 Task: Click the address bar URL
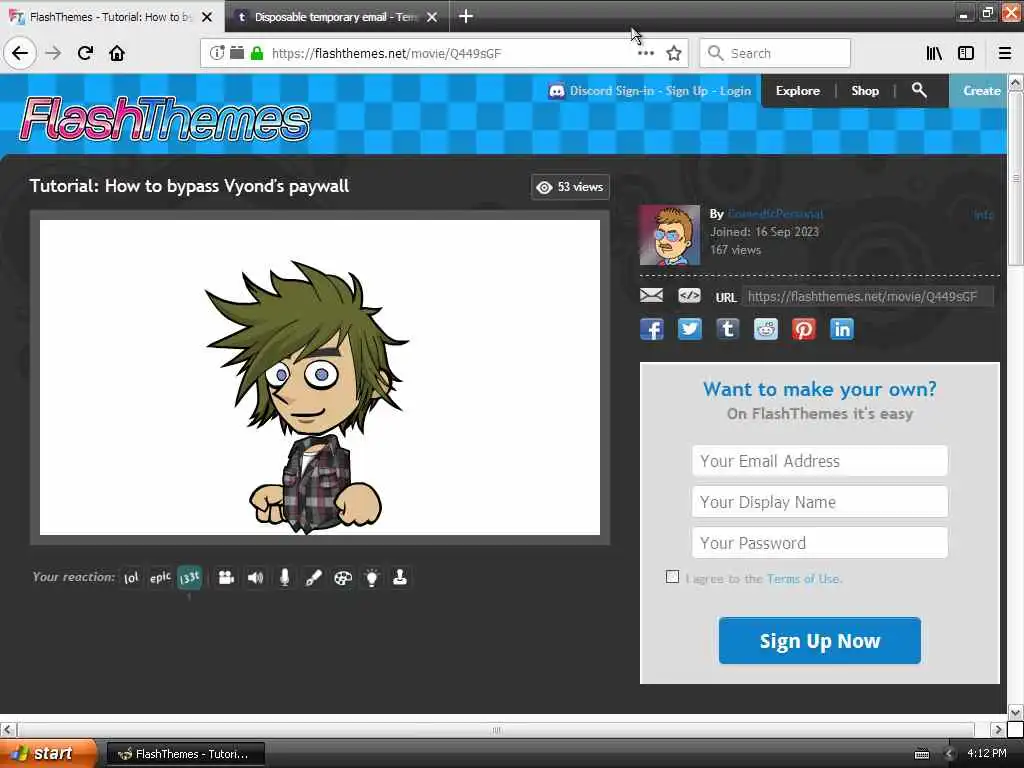pos(387,54)
